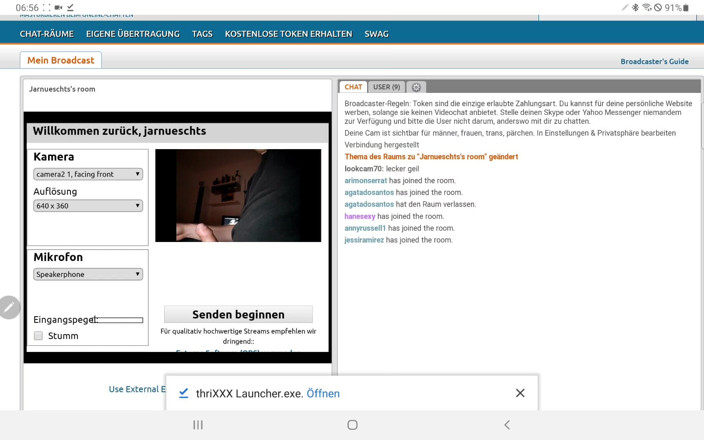Click the Senden beginnen button
The height and width of the screenshot is (440, 704).
(238, 314)
